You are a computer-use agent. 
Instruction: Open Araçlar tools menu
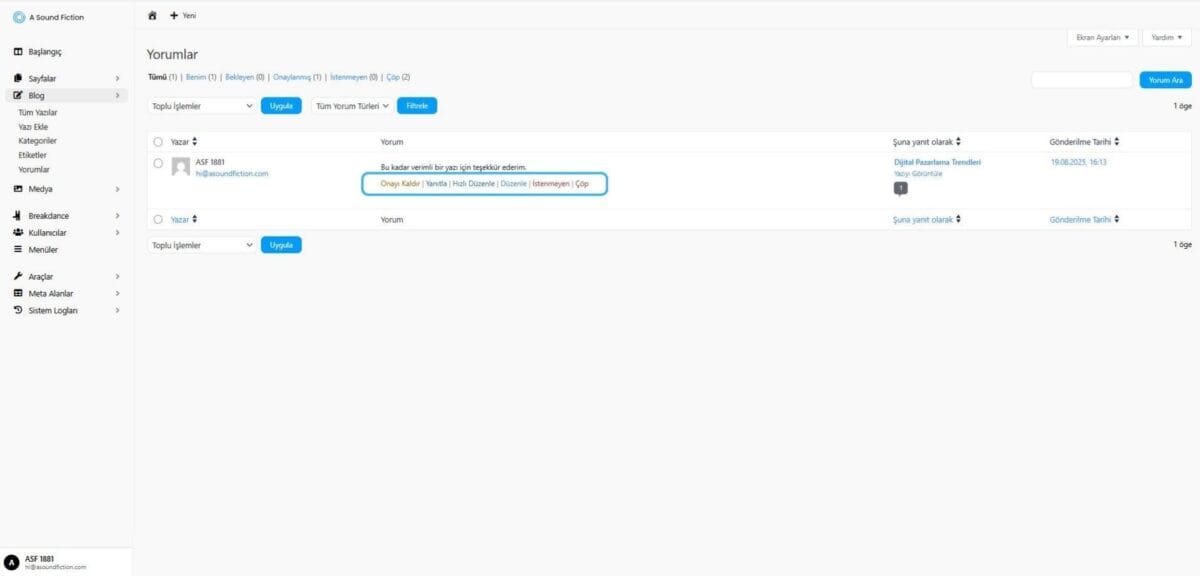pyautogui.click(x=41, y=276)
